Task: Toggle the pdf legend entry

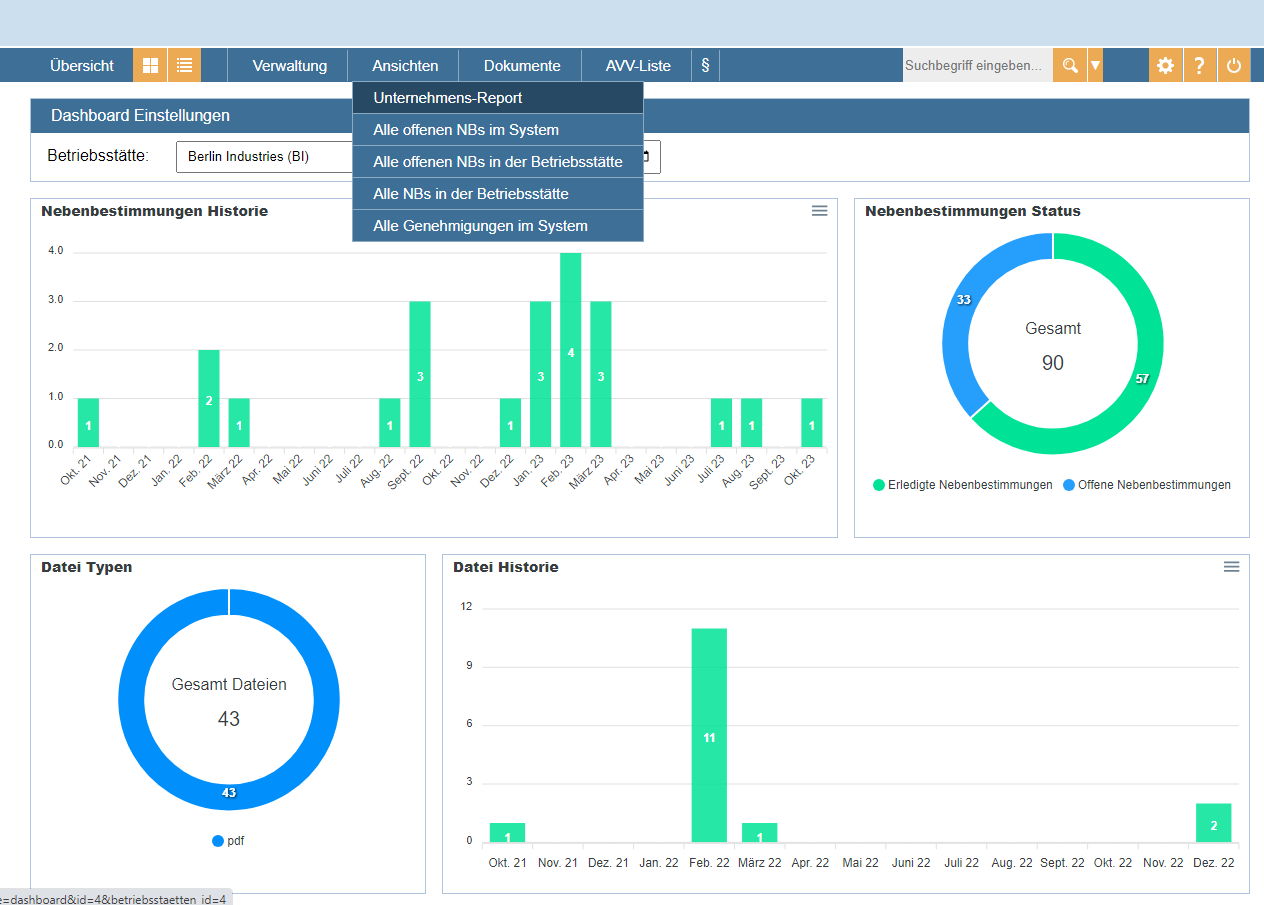Action: click(x=228, y=841)
